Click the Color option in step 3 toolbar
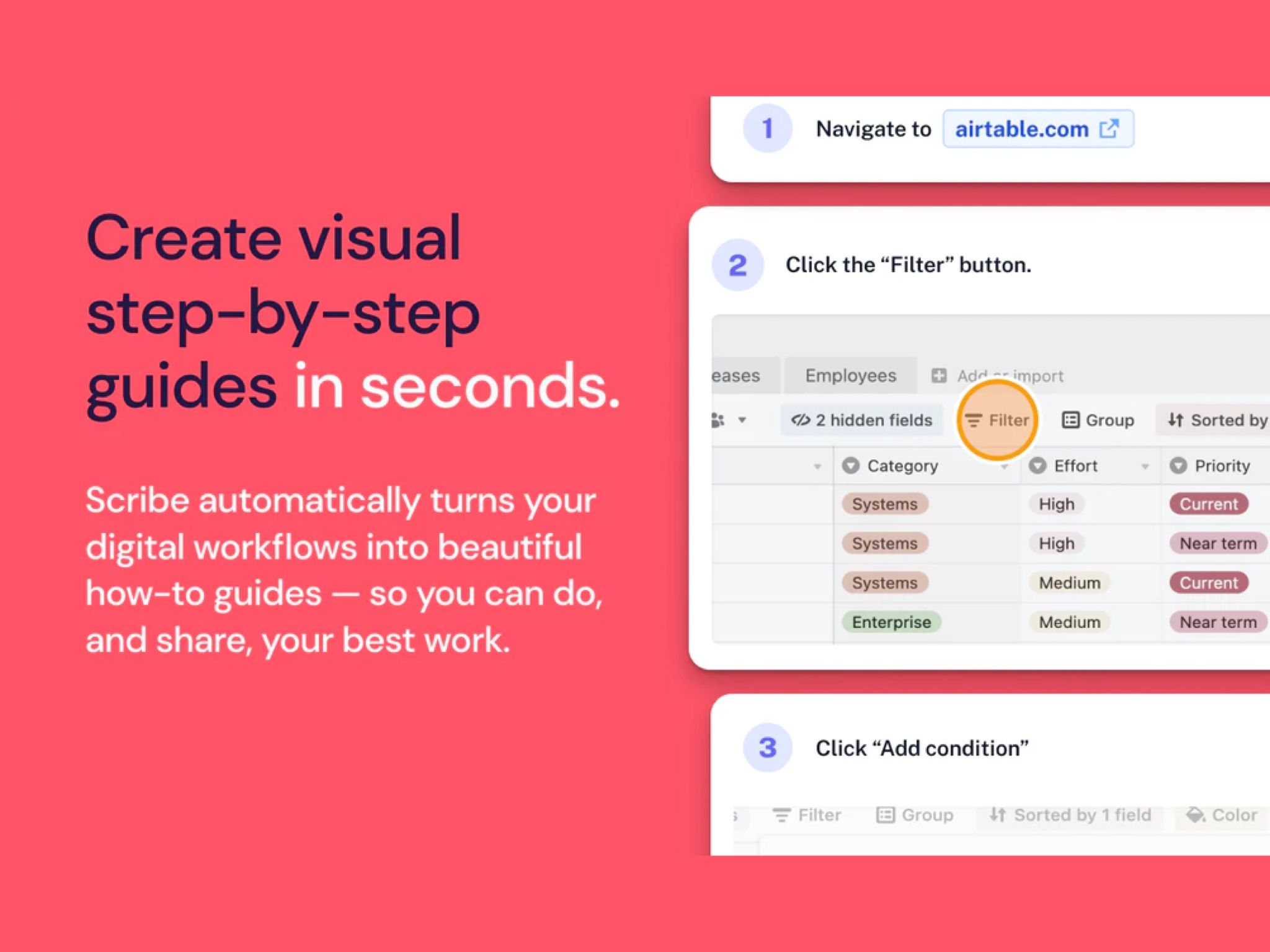This screenshot has height=952, width=1270. 1219,815
